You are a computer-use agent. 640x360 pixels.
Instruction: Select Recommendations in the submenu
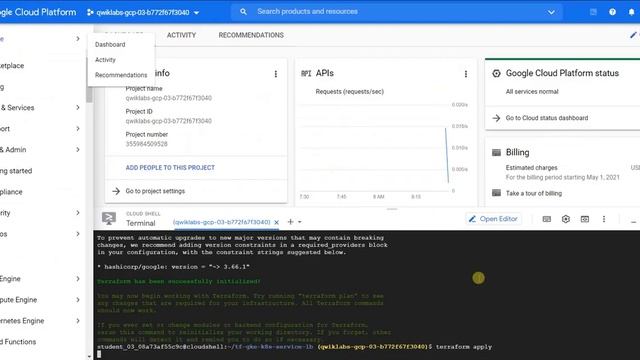pyautogui.click(x=121, y=75)
